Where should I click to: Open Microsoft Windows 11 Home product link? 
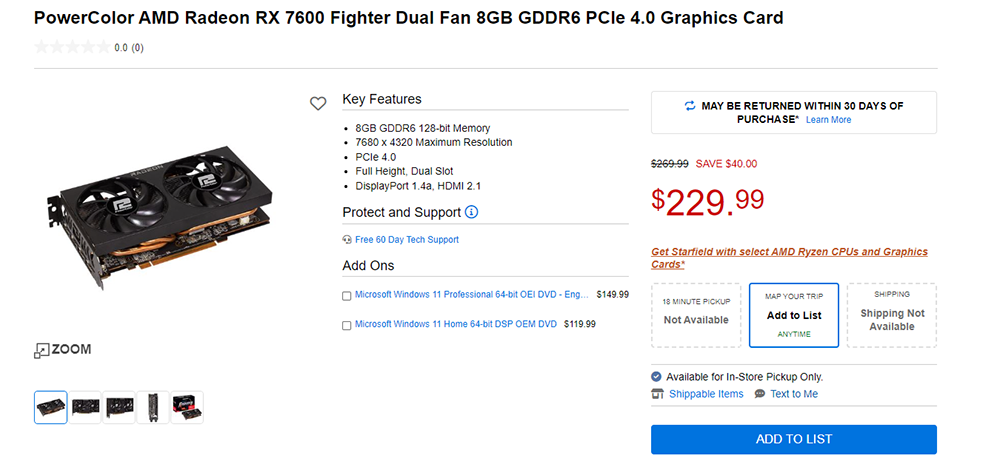click(455, 324)
